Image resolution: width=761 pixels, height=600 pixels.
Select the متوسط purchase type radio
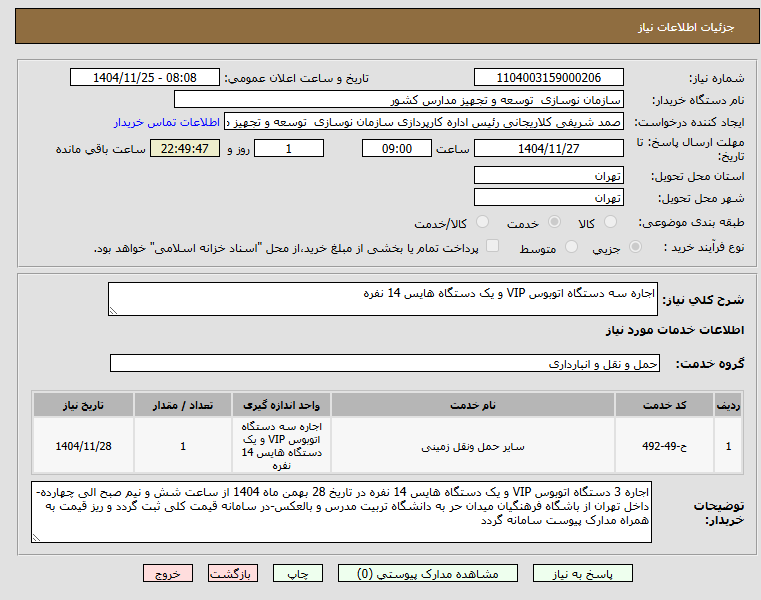click(x=572, y=247)
